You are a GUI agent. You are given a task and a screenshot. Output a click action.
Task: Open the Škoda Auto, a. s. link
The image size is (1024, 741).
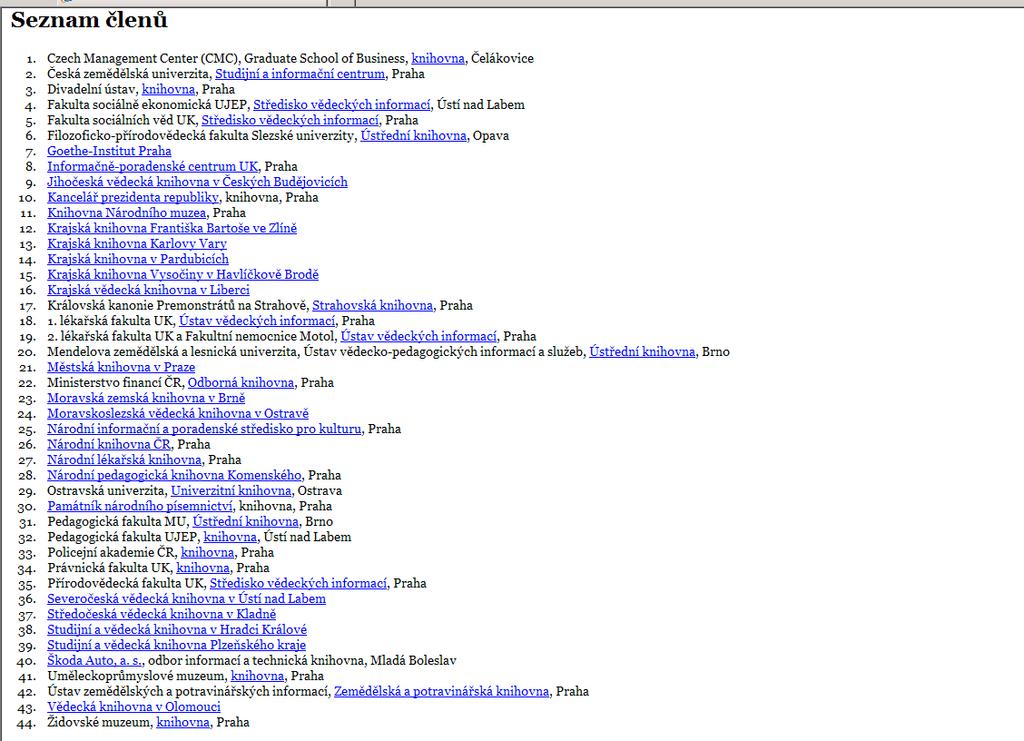point(94,661)
